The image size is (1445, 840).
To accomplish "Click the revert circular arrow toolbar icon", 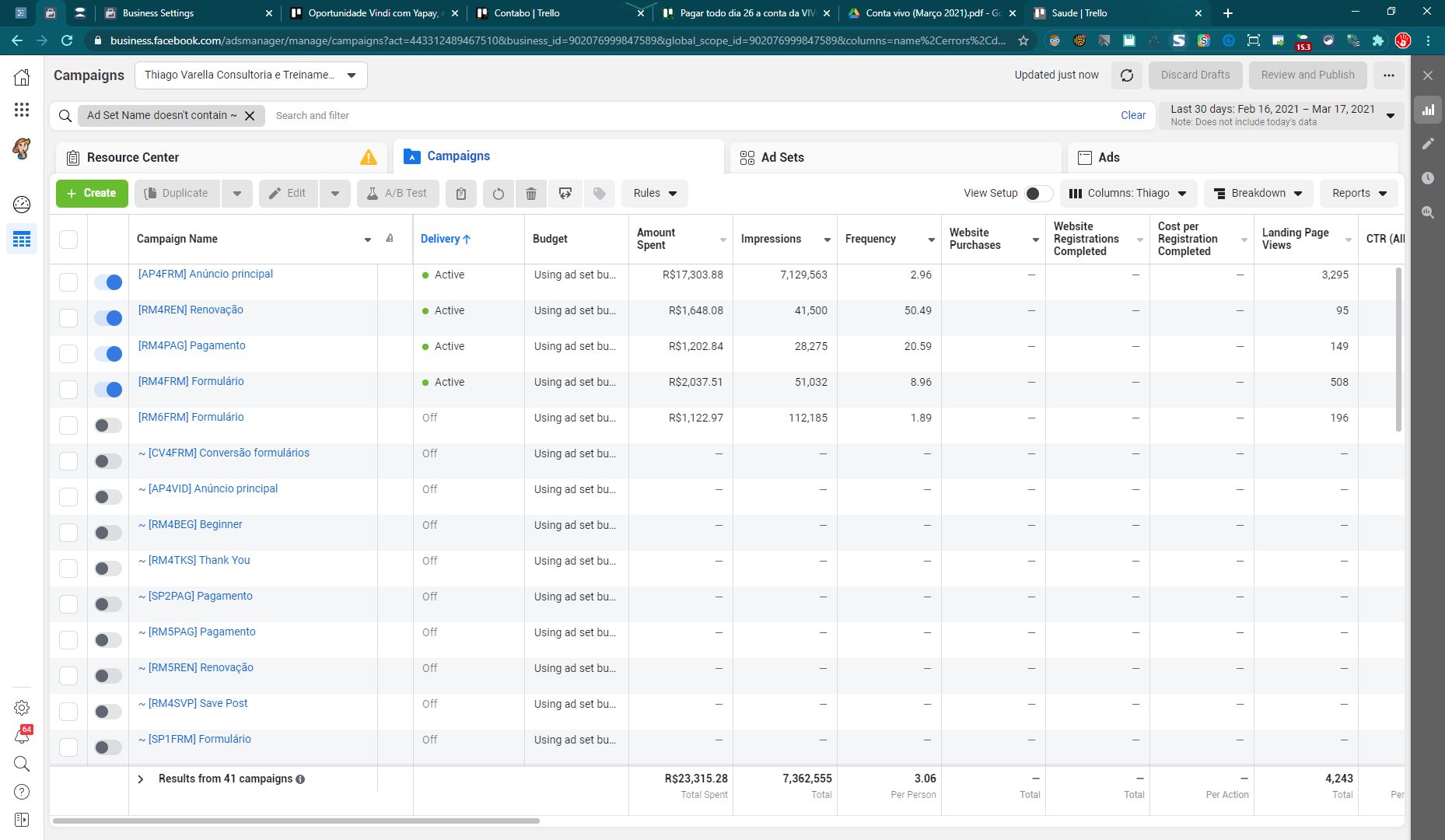I will (498, 194).
